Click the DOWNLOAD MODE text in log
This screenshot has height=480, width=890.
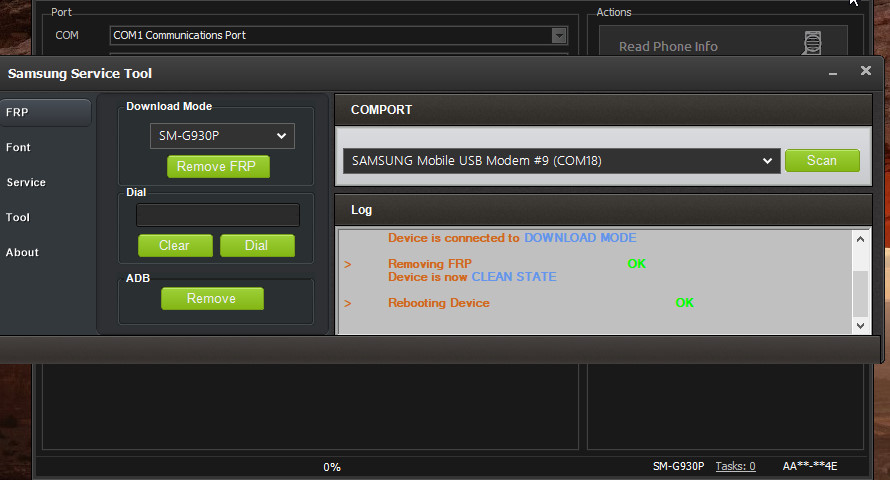(580, 238)
